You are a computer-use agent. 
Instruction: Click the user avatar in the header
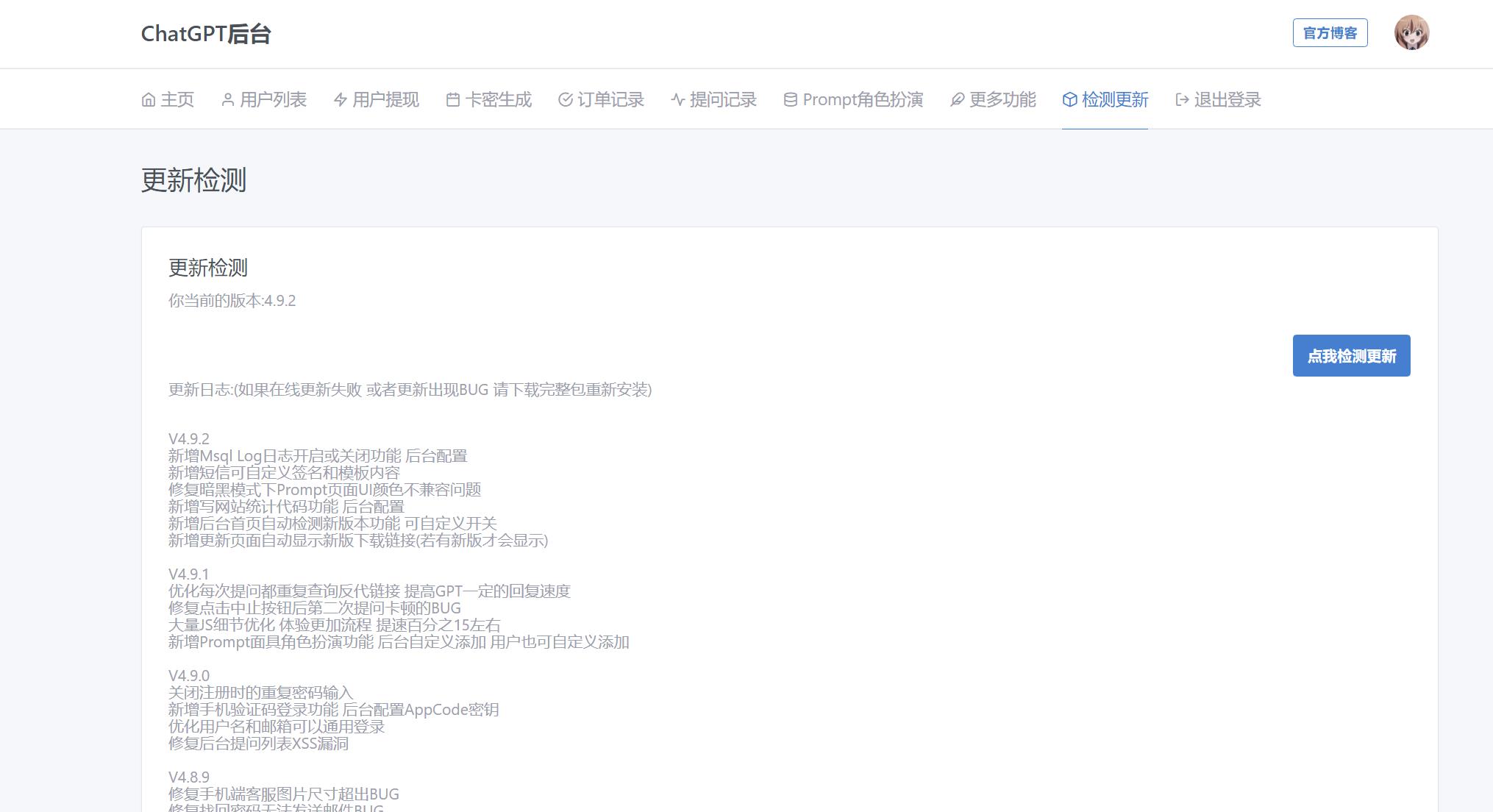1411,32
